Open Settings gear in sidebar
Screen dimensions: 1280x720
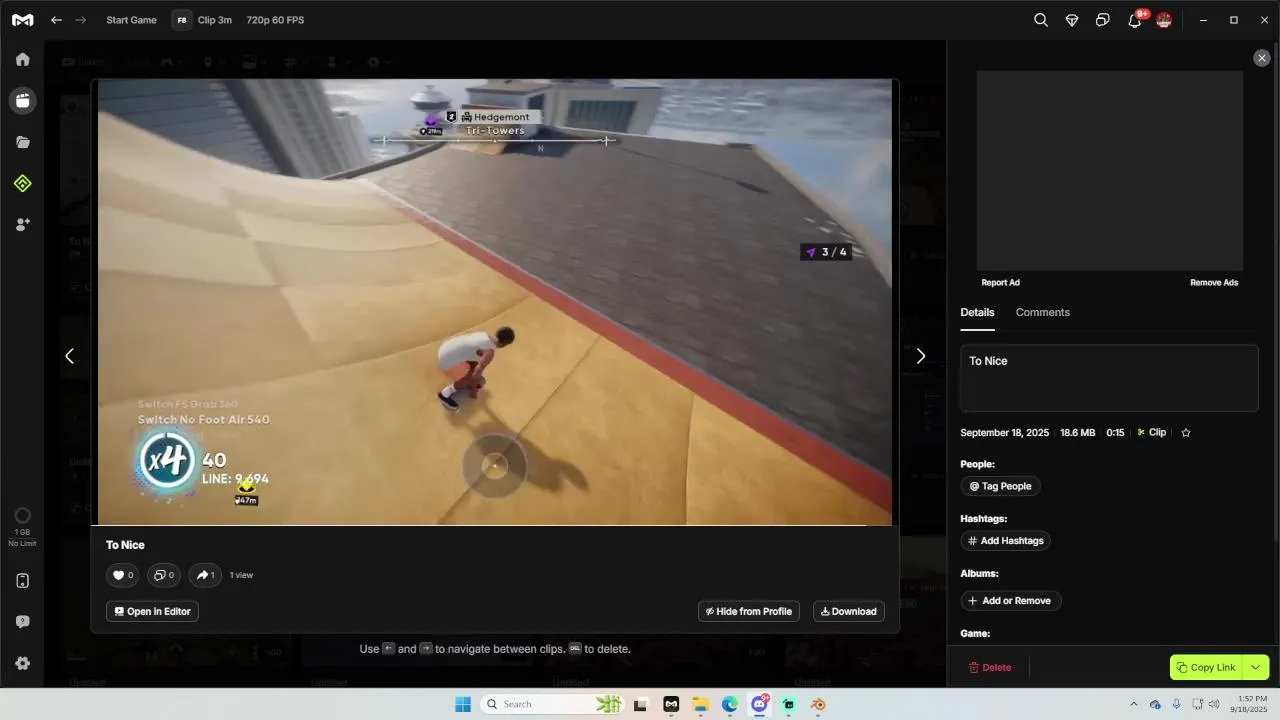coord(22,663)
